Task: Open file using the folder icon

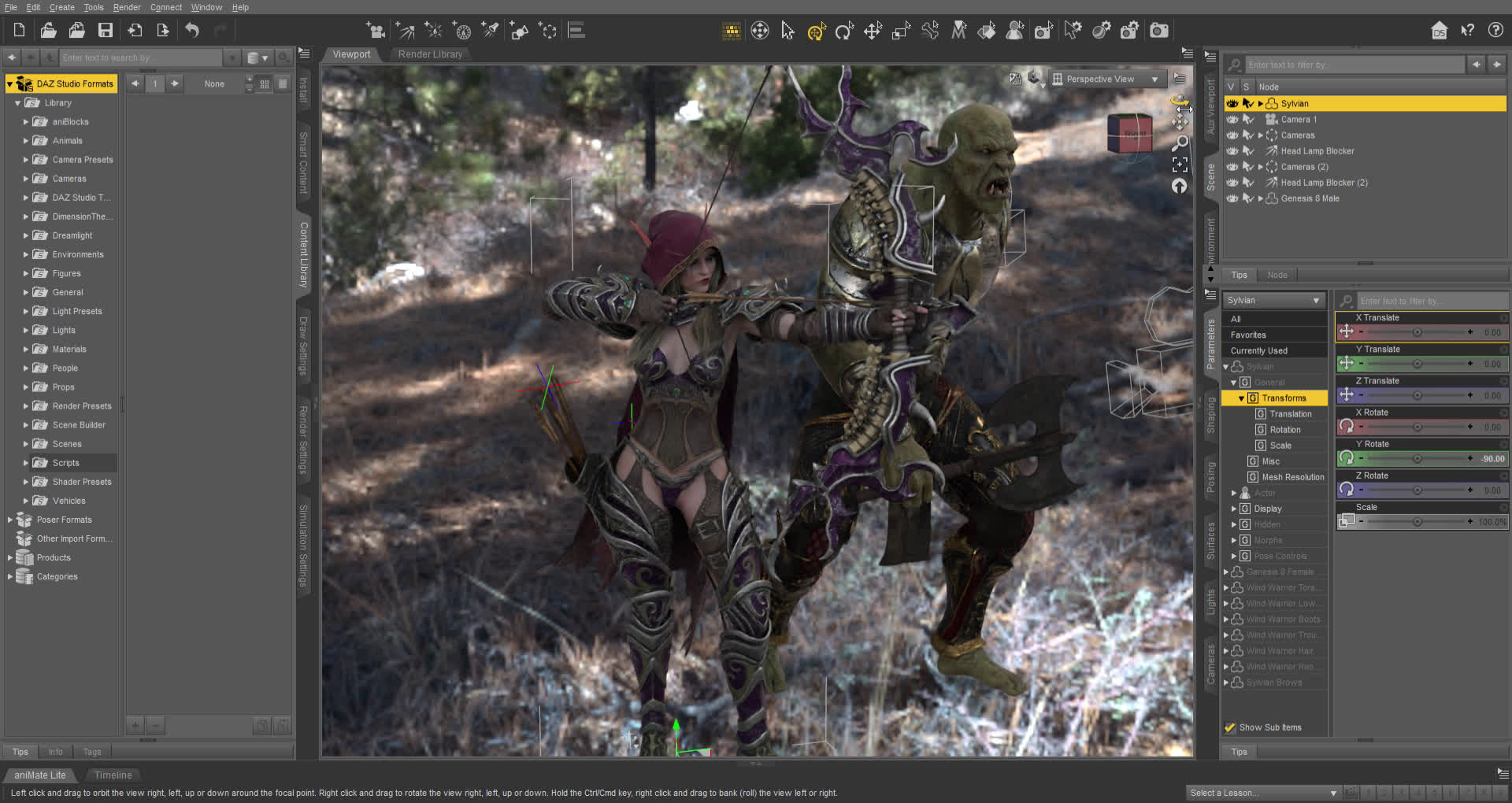Action: coord(48,31)
